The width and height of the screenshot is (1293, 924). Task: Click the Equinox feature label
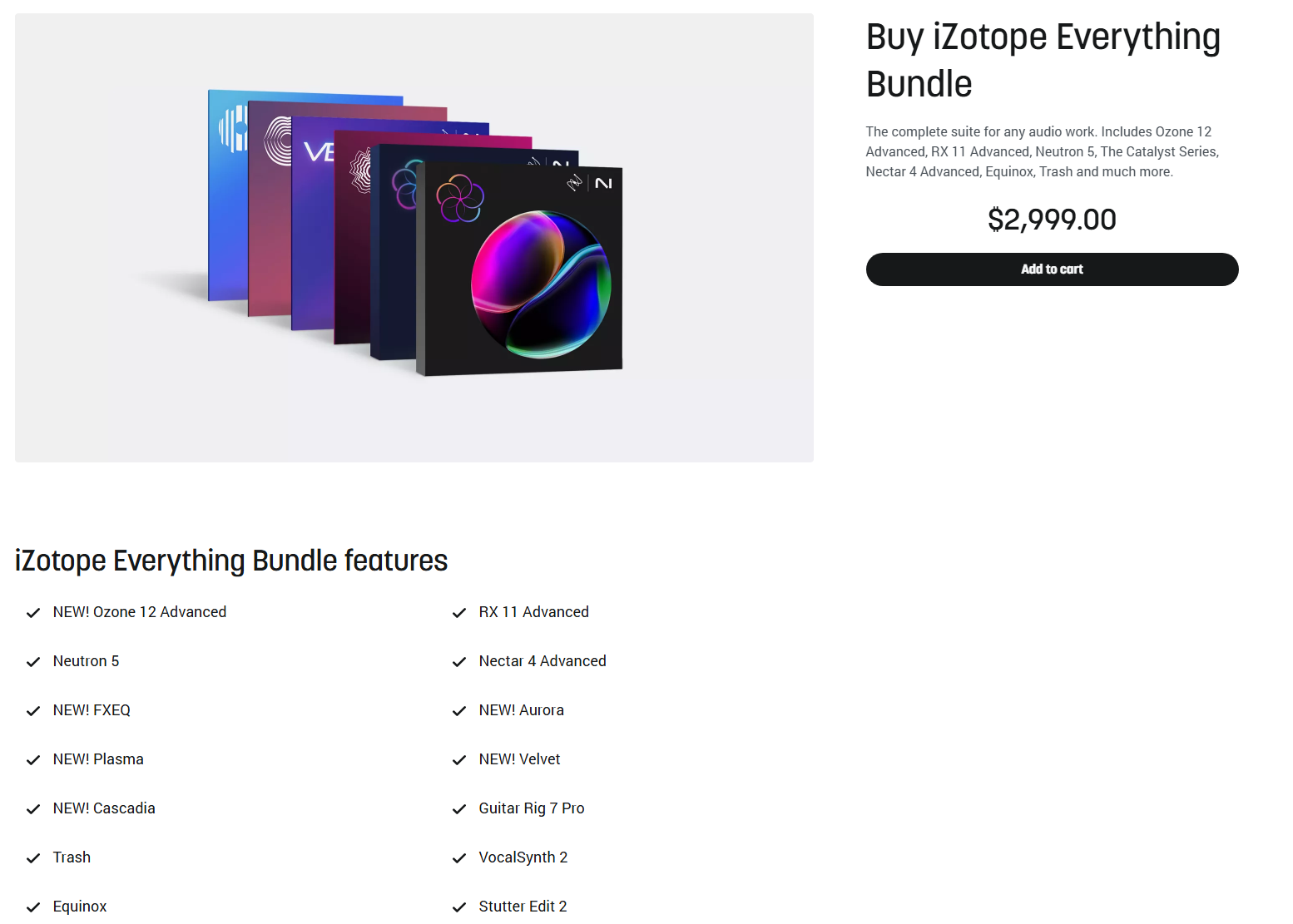point(80,907)
